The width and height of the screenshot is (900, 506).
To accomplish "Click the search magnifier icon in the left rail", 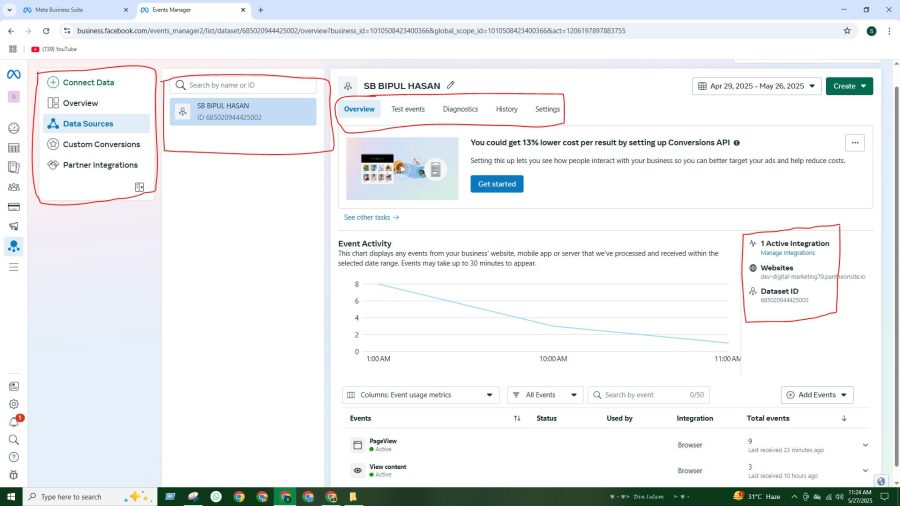I will (14, 440).
